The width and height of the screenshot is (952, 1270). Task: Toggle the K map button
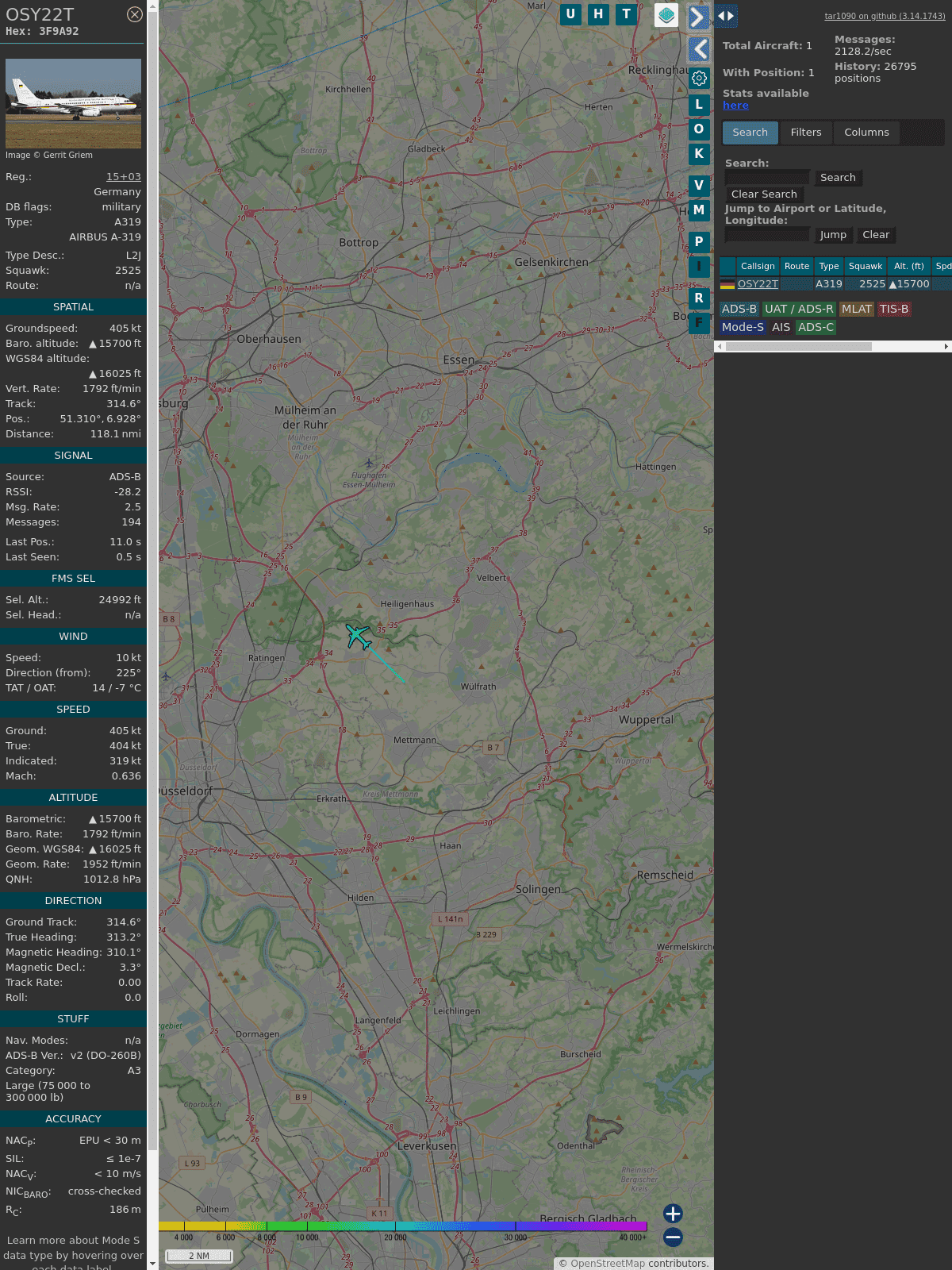tap(699, 154)
